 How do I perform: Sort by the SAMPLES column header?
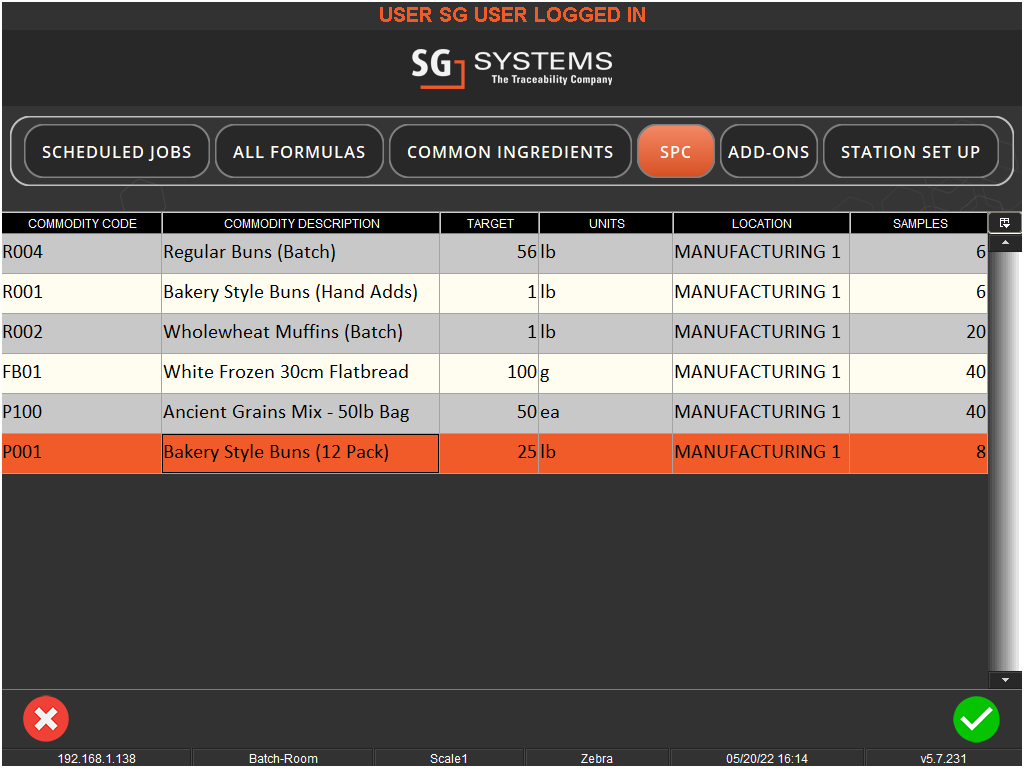pos(918,223)
